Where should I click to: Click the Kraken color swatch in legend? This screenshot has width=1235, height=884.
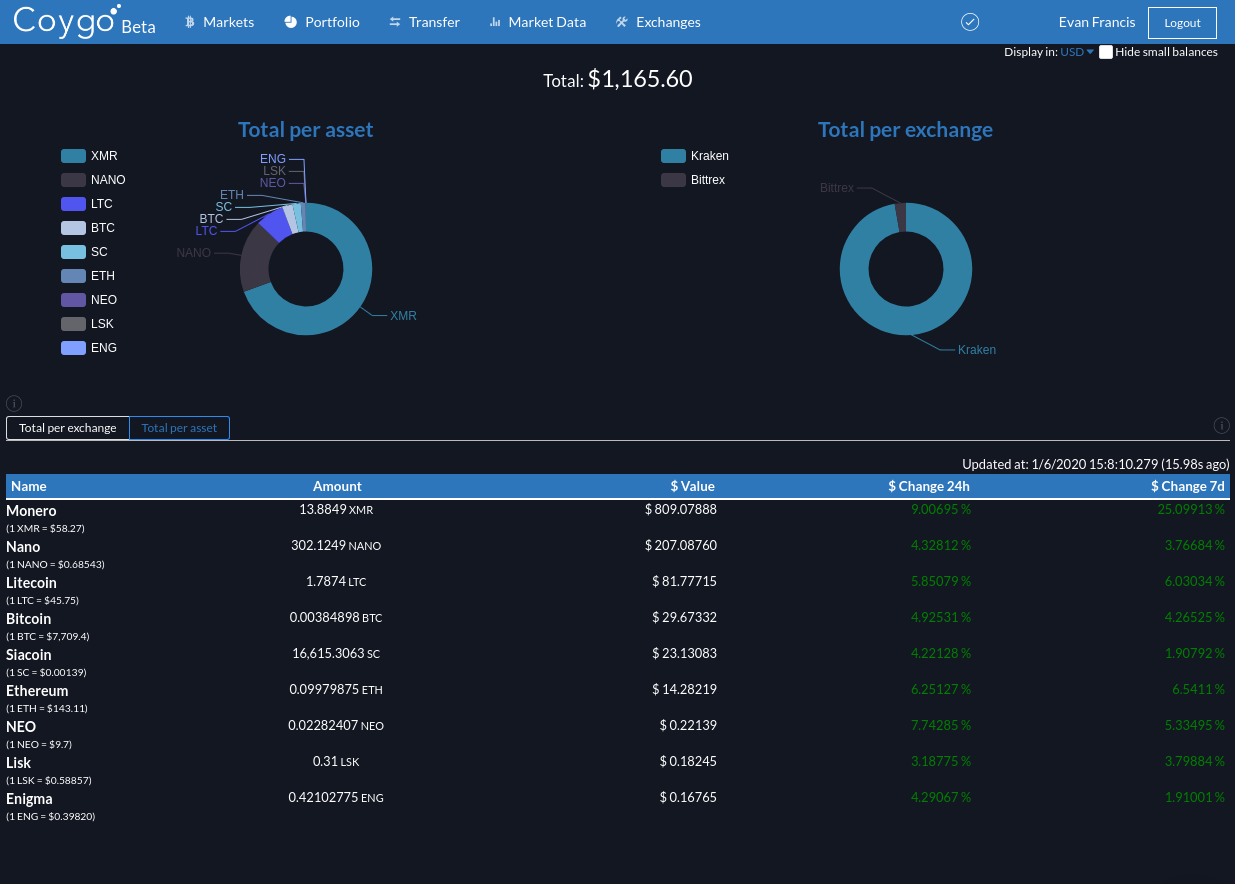click(x=673, y=156)
